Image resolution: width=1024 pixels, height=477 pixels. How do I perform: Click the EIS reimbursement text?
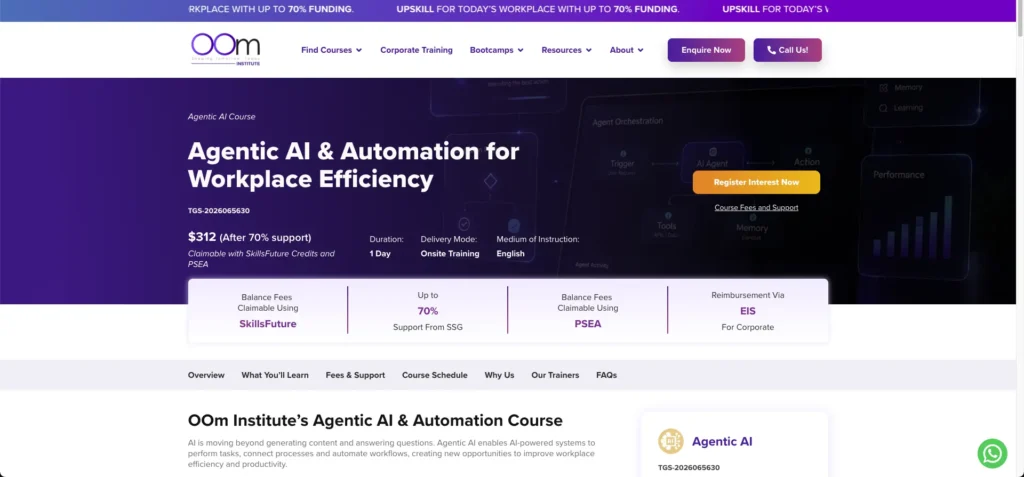click(748, 311)
